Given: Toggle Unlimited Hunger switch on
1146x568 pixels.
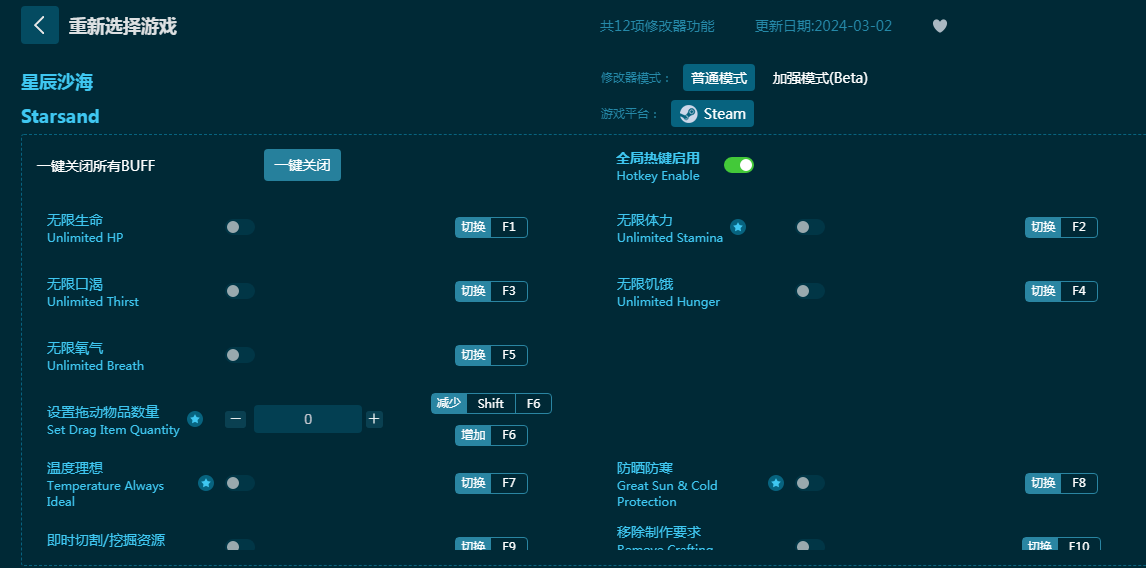Looking at the screenshot, I should (x=810, y=291).
